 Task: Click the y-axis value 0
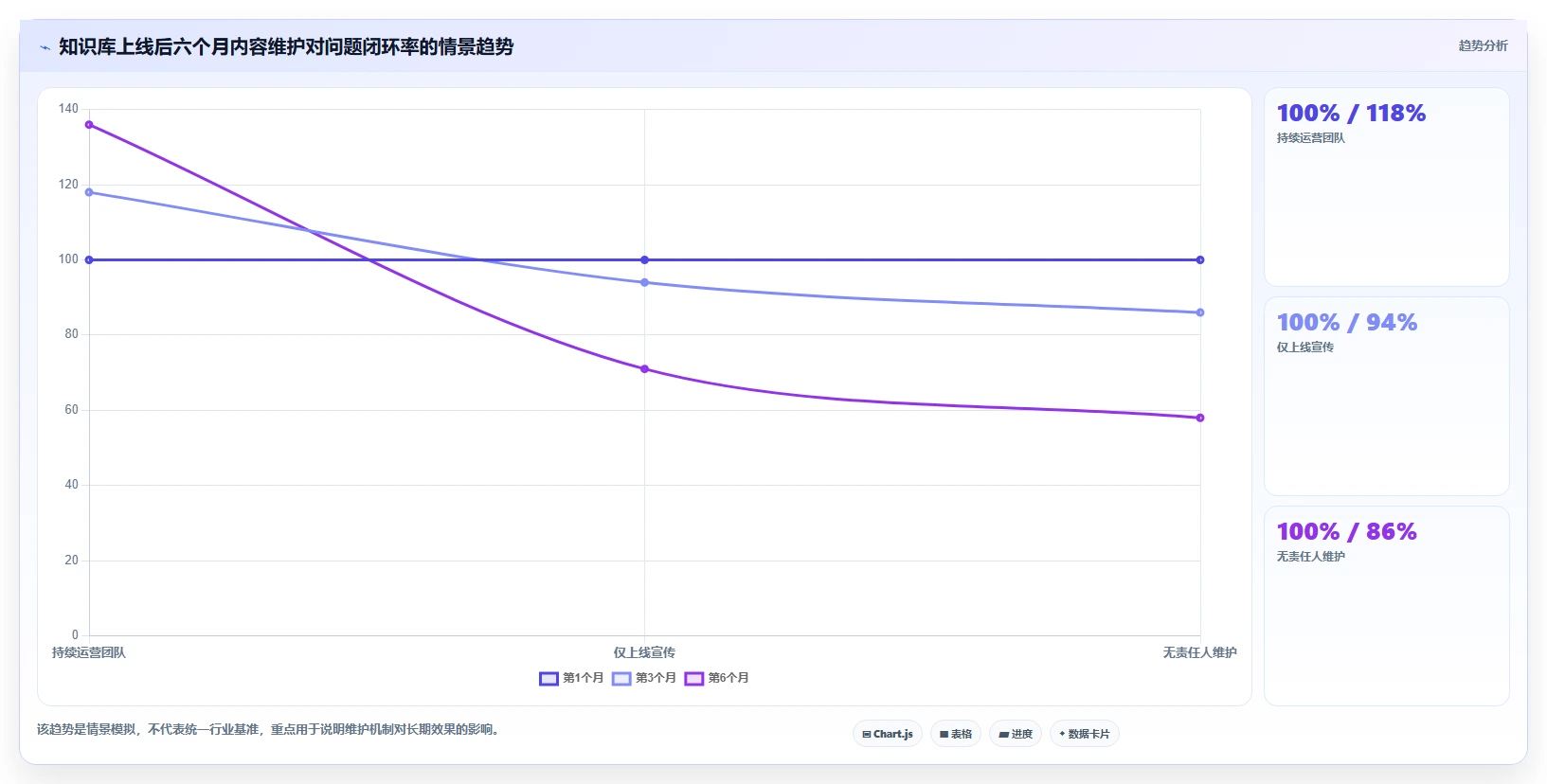(x=75, y=635)
